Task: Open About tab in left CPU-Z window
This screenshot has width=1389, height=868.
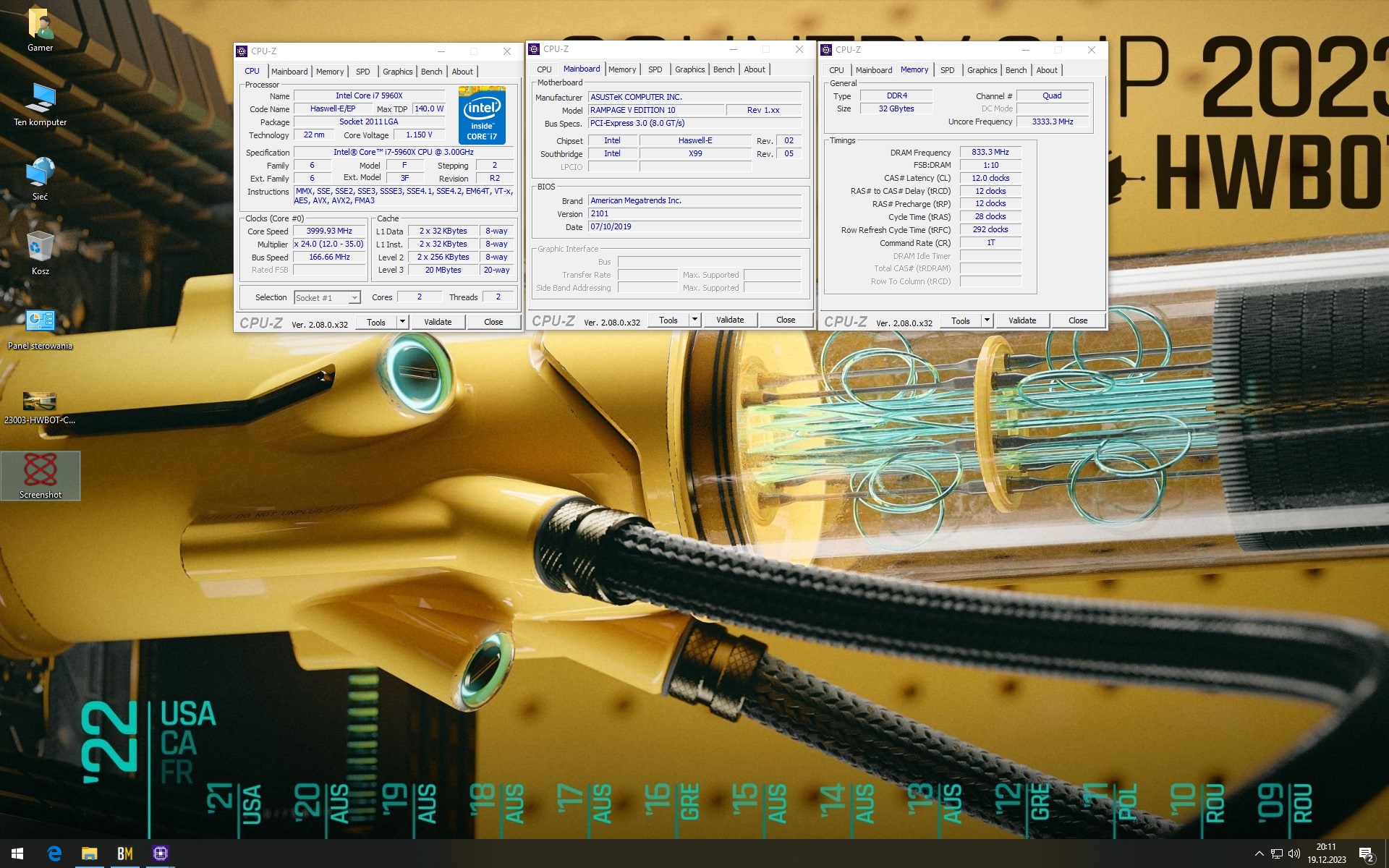Action: pyautogui.click(x=462, y=72)
